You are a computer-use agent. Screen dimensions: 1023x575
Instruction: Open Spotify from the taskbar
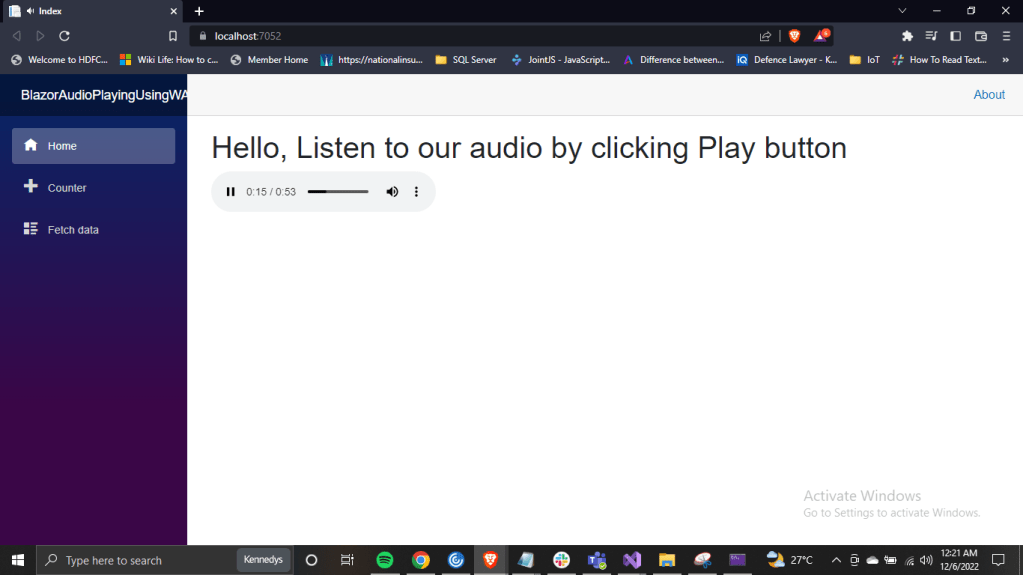coord(385,560)
